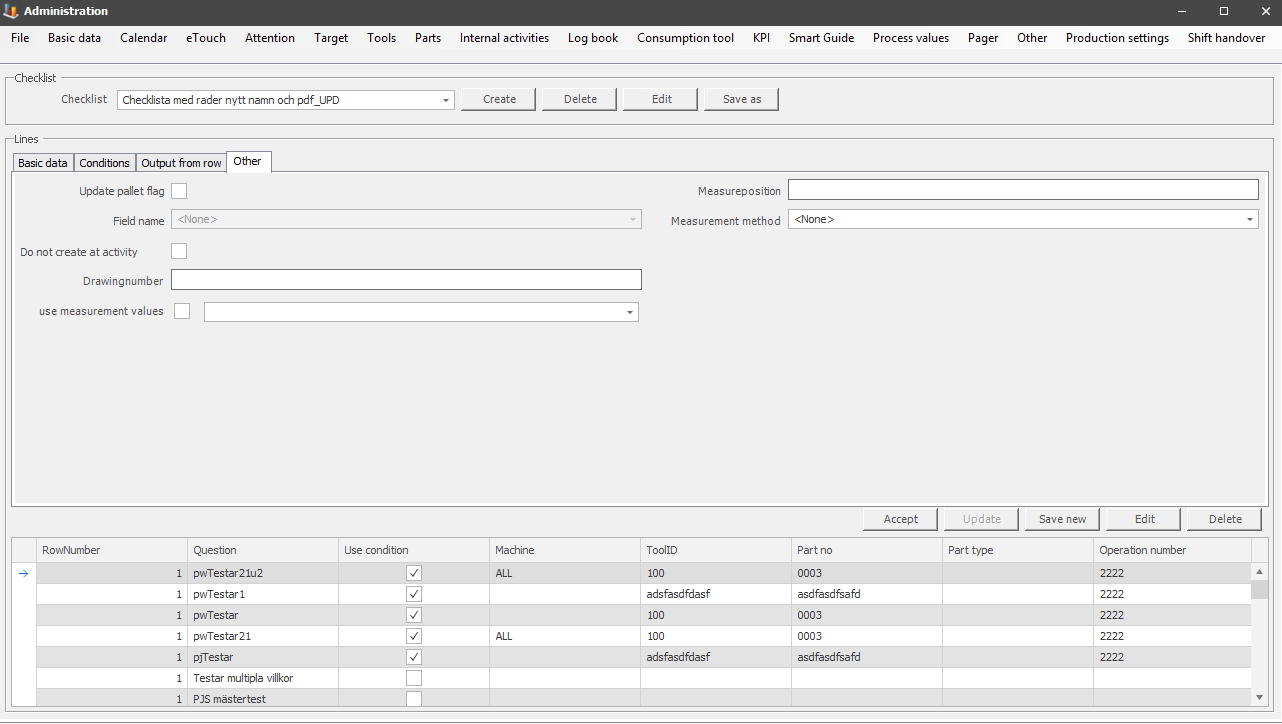Image resolution: width=1282 pixels, height=724 pixels.
Task: Toggle the use measurement values checkbox
Action: tap(182, 311)
